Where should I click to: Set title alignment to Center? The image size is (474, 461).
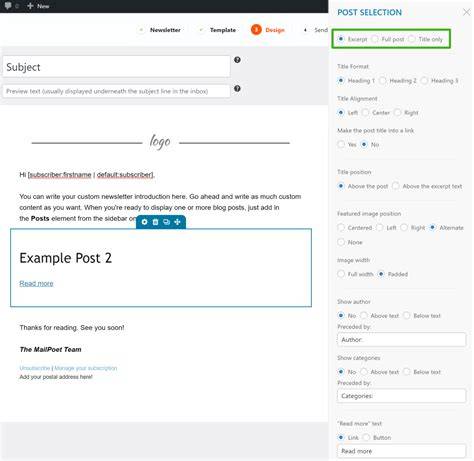tap(366, 112)
